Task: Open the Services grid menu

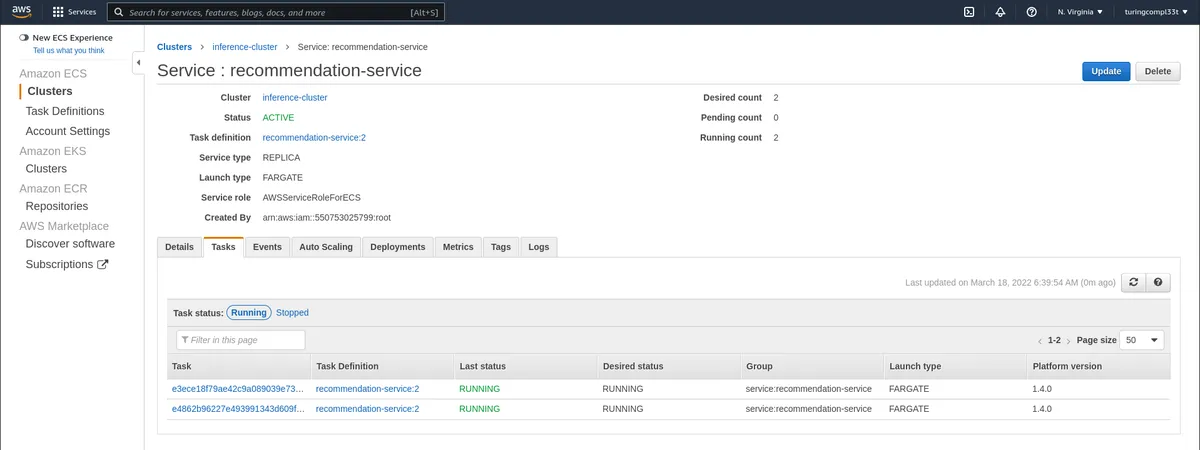Action: point(74,12)
